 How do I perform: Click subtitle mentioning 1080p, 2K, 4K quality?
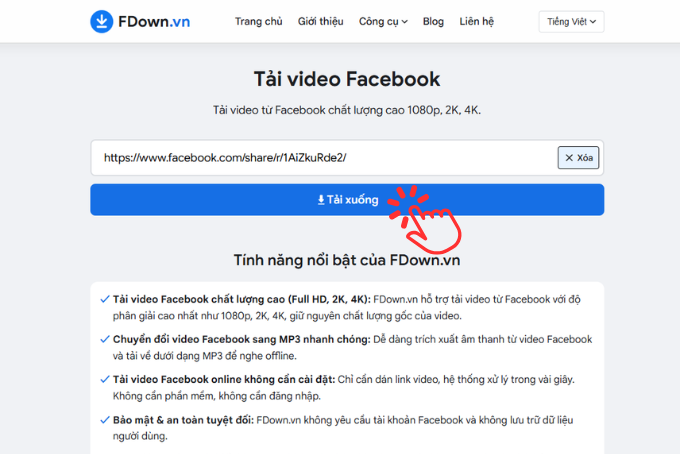tap(346, 111)
